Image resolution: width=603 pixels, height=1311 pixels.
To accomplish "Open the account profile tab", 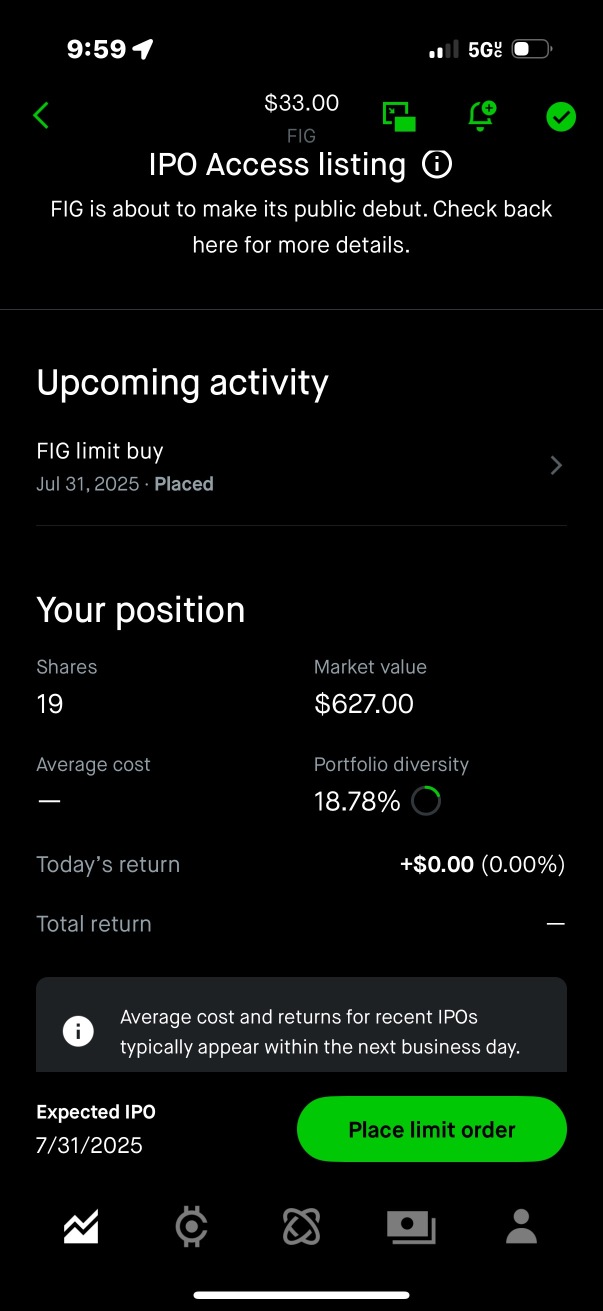I will 521,1226.
